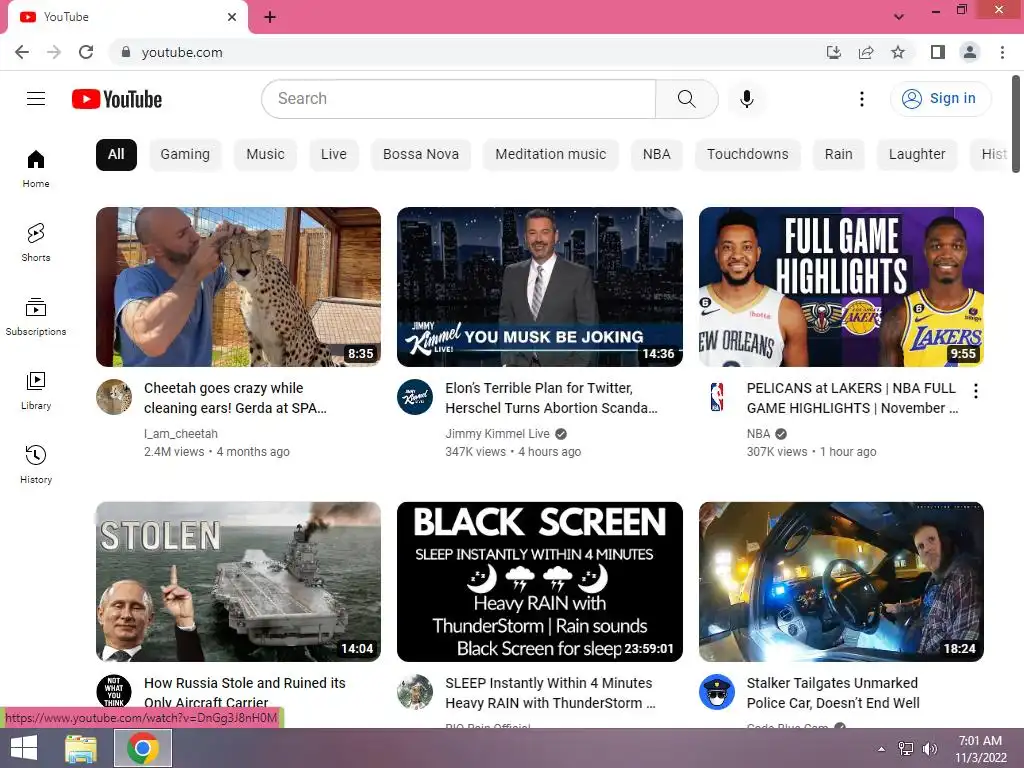Open Stalker Tailgates Unmarked Police Car title
The image size is (1024, 768).
point(833,692)
